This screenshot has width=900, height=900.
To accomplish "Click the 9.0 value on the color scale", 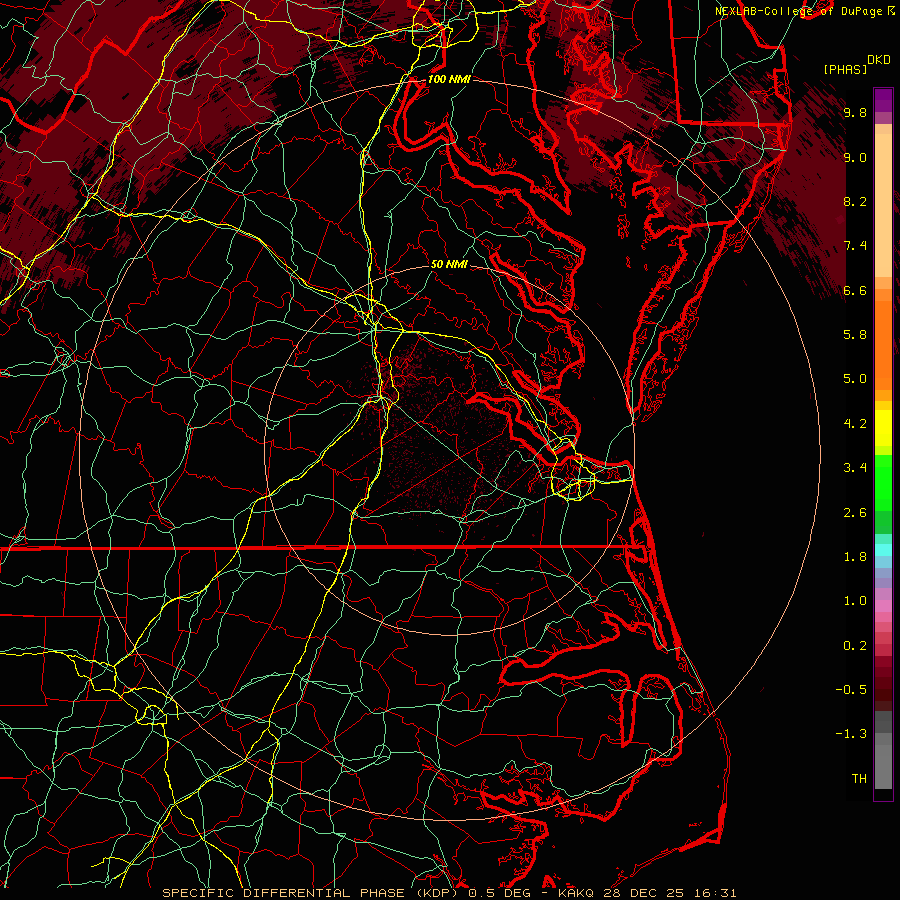I will pos(855,157).
